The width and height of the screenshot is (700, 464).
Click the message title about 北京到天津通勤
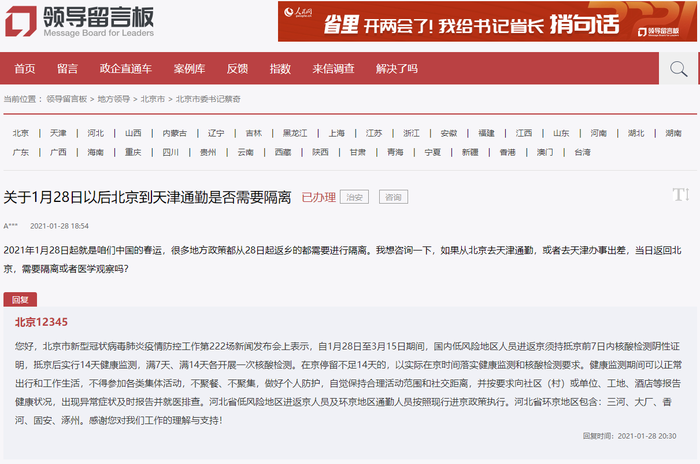147,197
